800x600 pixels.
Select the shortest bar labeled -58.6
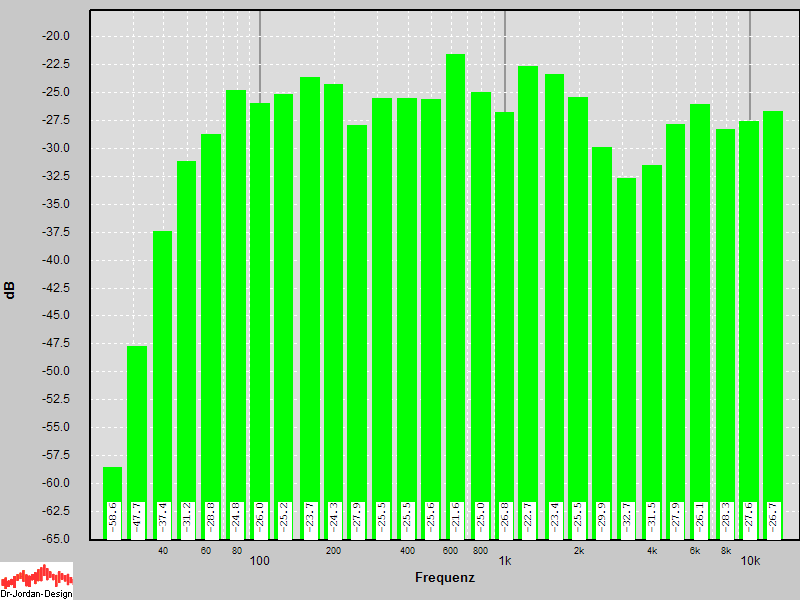pyautogui.click(x=112, y=485)
